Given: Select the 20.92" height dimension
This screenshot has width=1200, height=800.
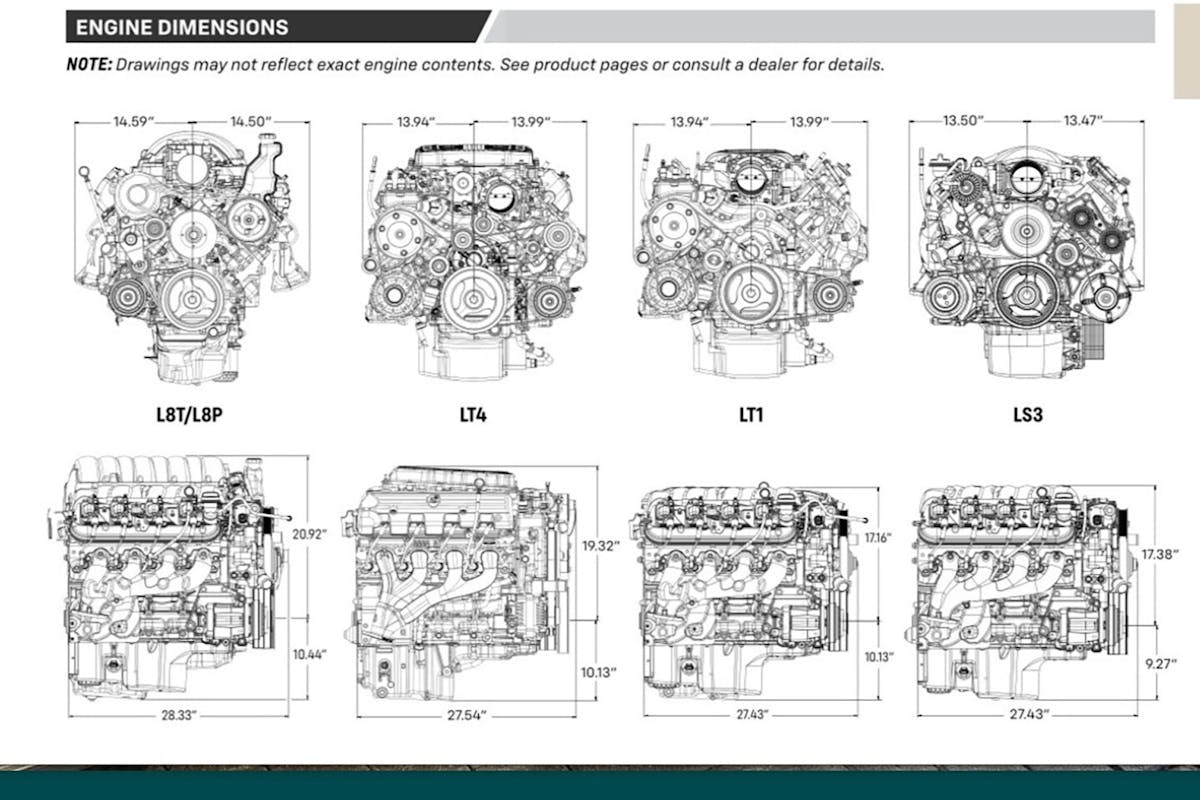Looking at the screenshot, I should click(308, 533).
